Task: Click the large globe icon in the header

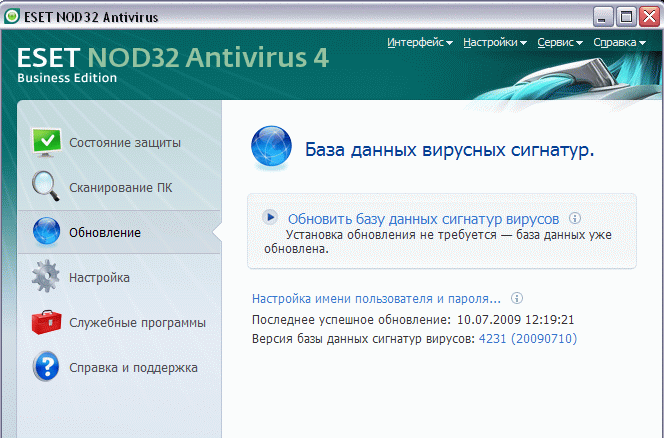Action: coord(271,147)
